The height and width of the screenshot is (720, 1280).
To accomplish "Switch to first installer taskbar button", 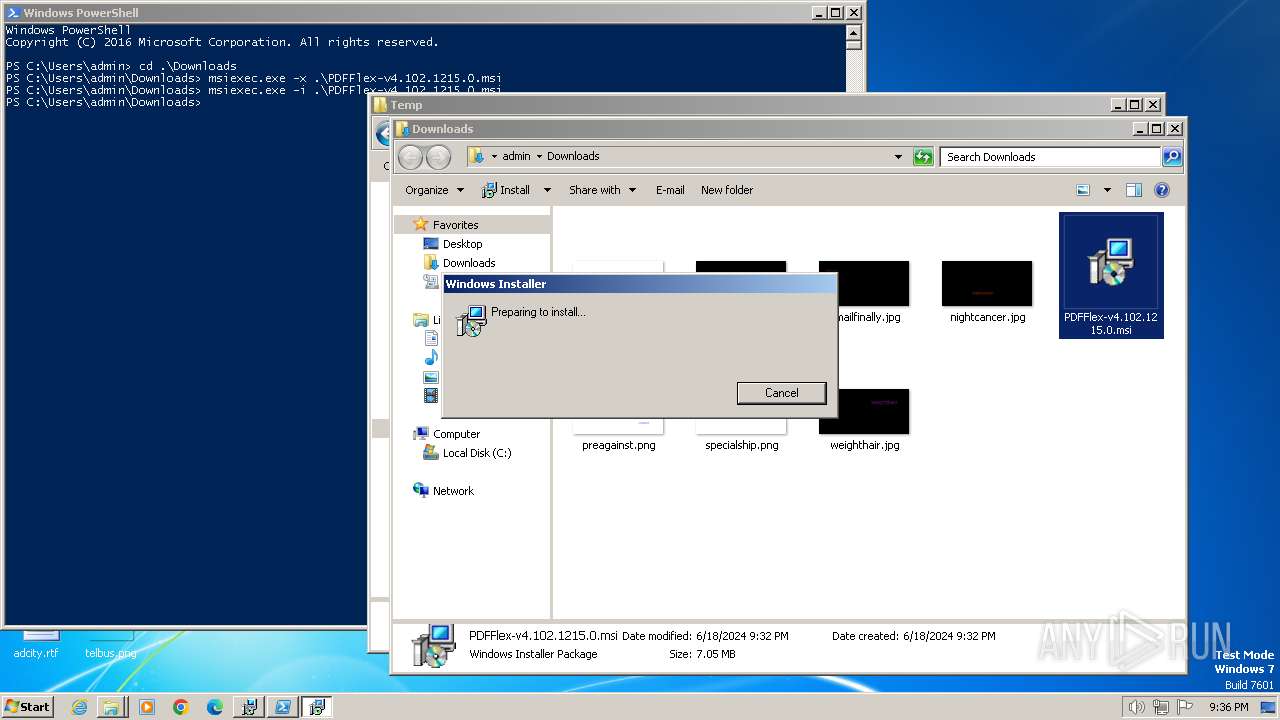I will (x=249, y=707).
